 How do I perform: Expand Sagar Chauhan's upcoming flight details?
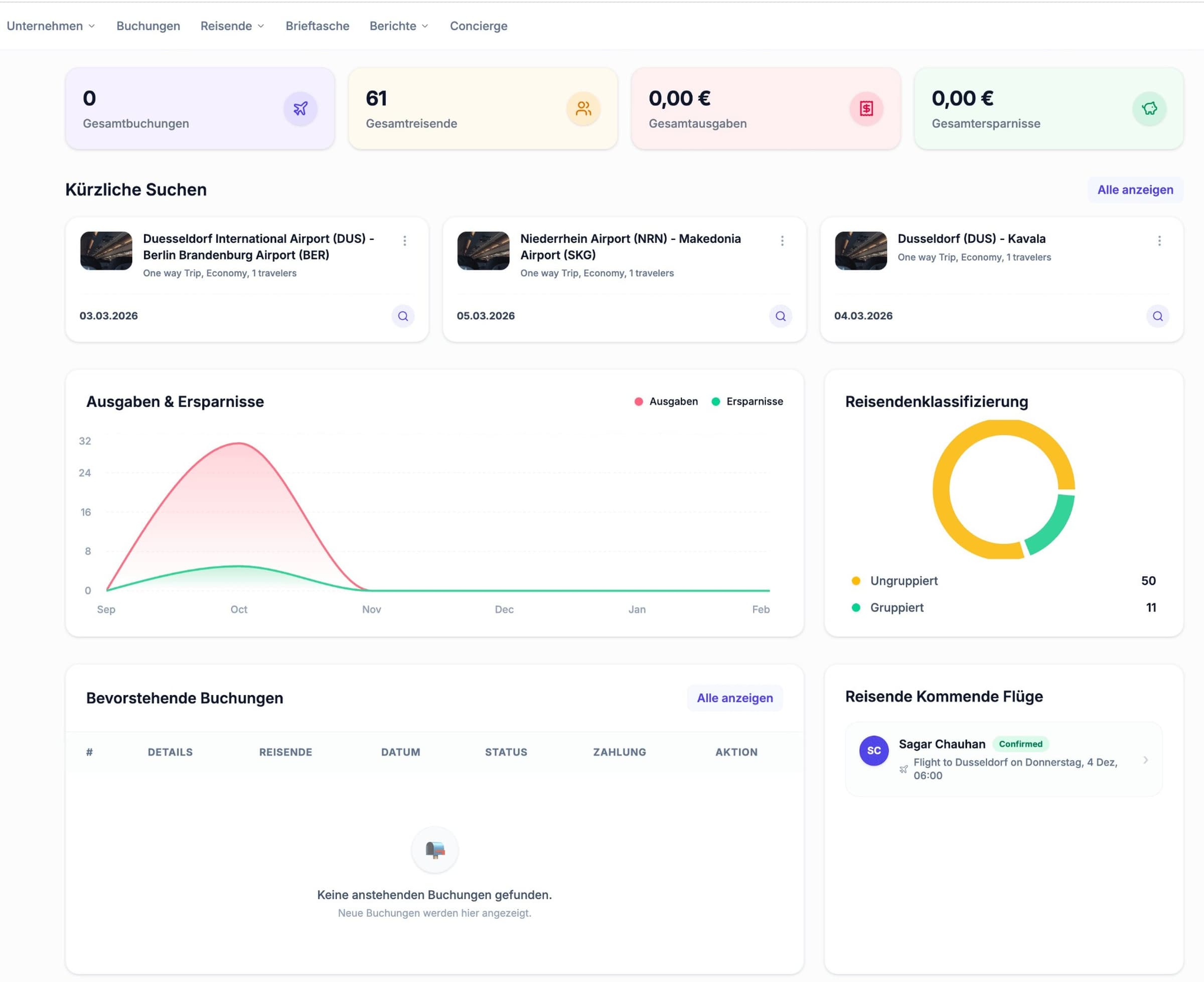(x=1146, y=760)
